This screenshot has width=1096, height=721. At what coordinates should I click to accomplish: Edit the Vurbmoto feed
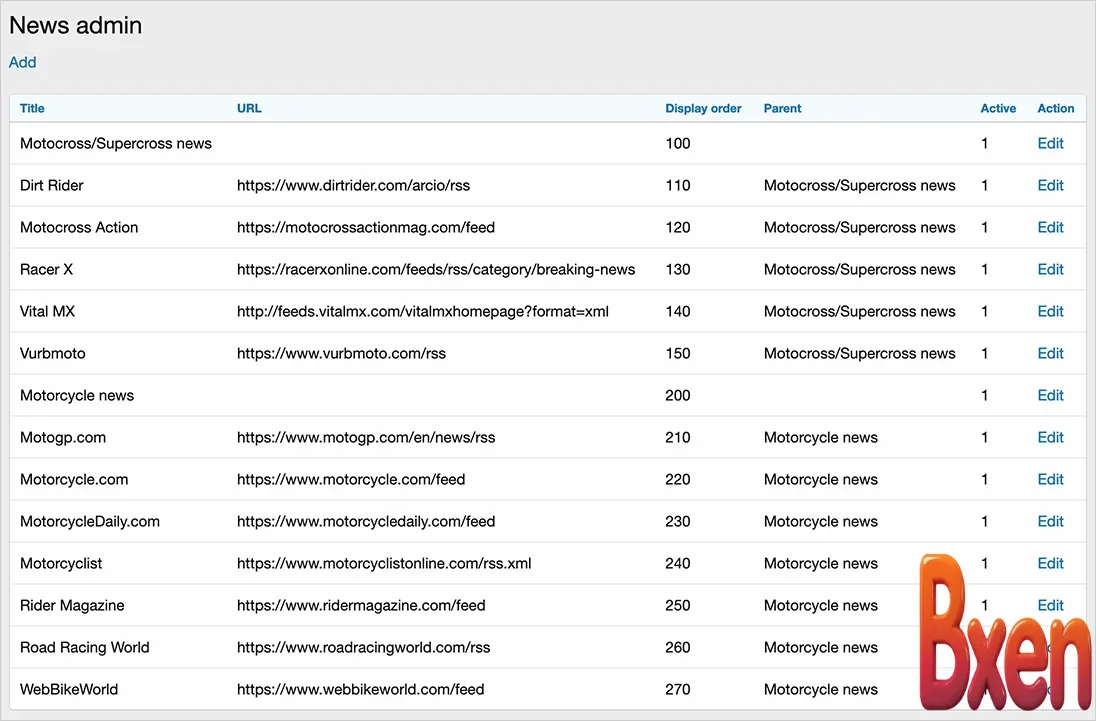[x=1050, y=353]
